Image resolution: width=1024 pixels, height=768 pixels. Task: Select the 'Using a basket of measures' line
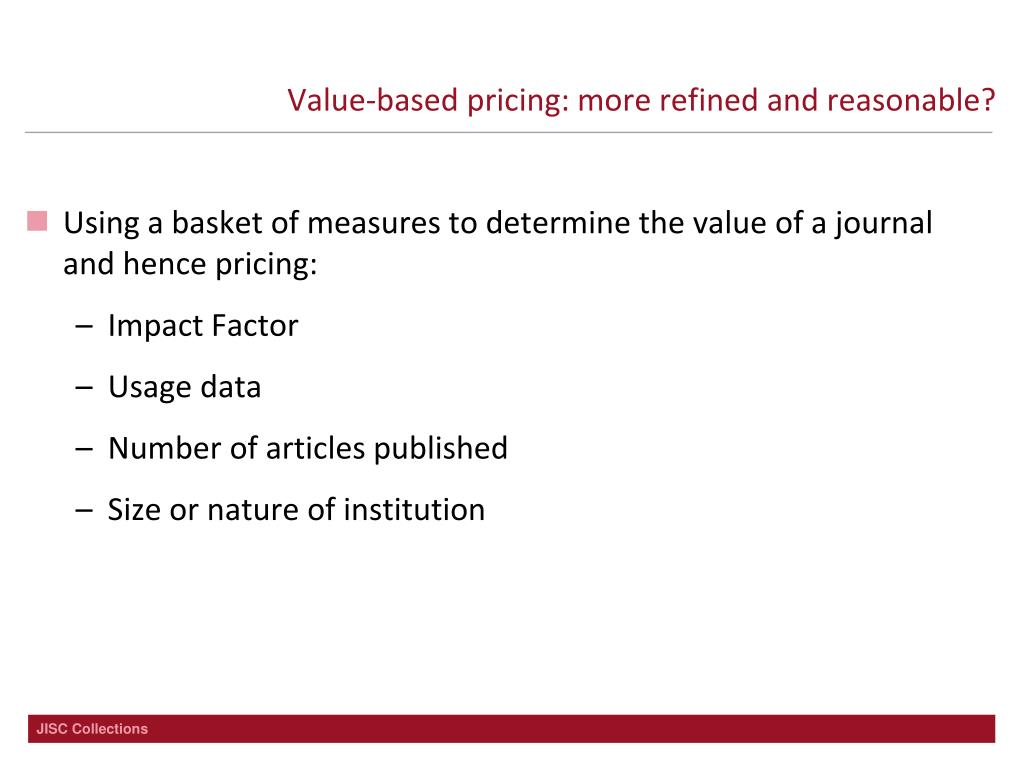point(498,223)
